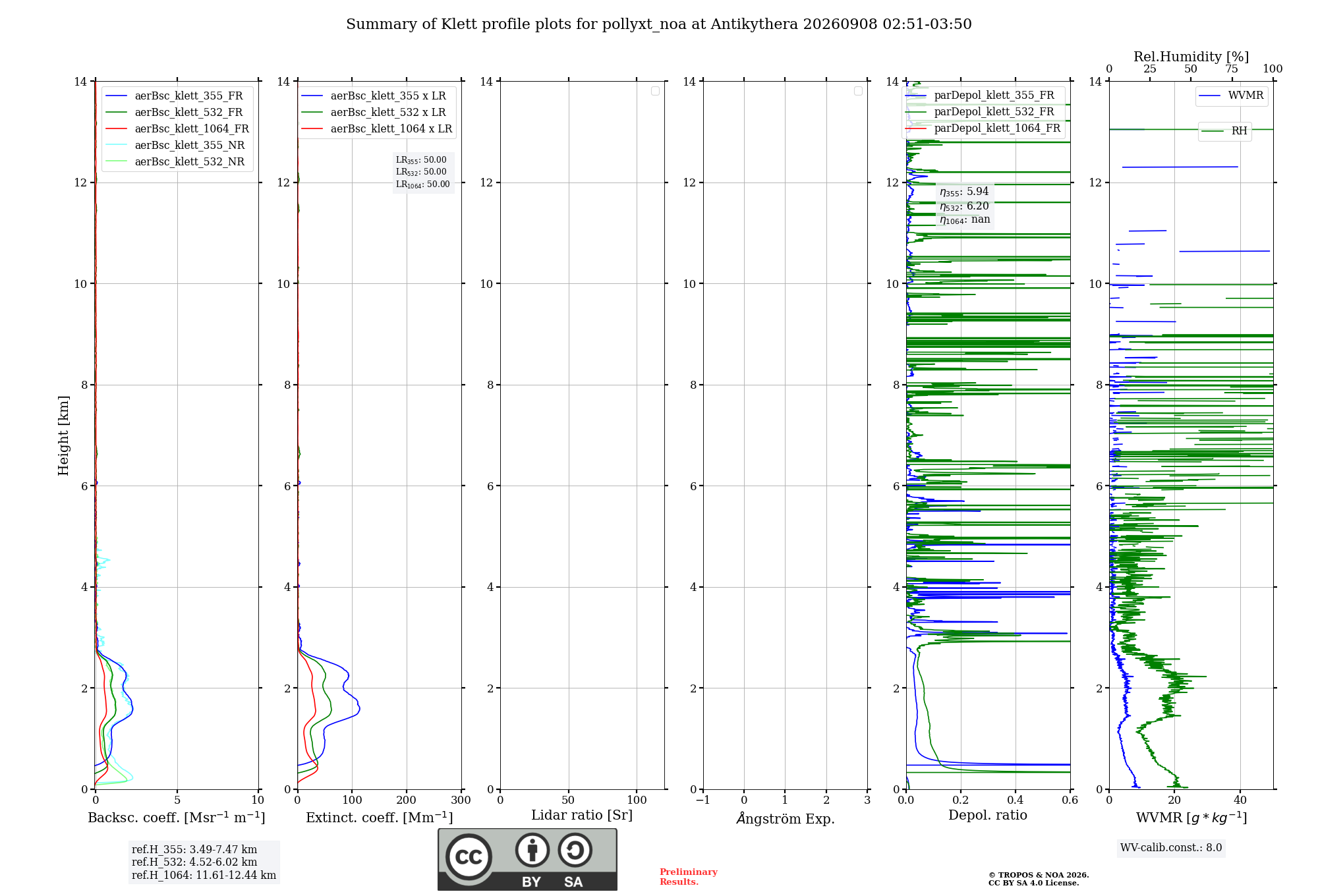Click the ref.H_532: 4.52-6.02 km text
This screenshot has height=896, width=1318.
tap(194, 862)
